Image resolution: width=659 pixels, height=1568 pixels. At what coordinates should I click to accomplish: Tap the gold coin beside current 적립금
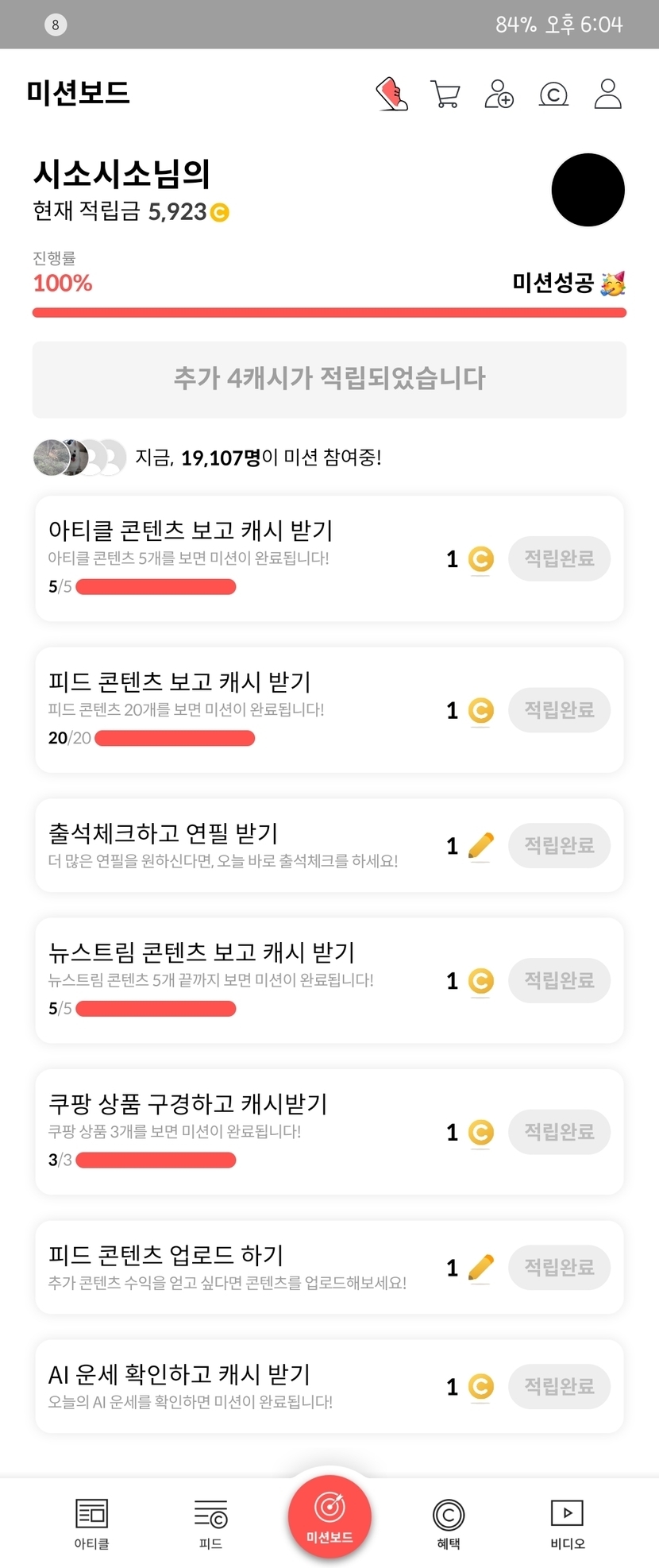click(219, 212)
